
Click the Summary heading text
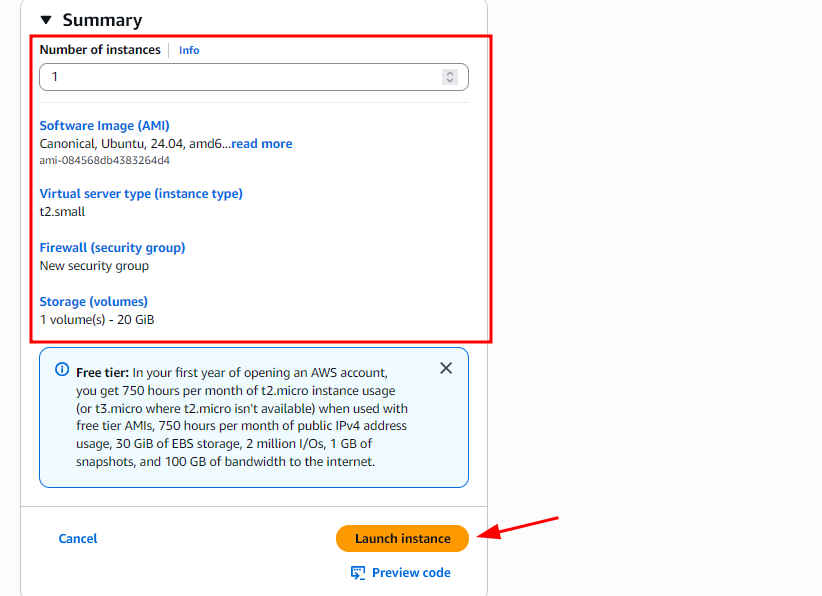[x=102, y=20]
